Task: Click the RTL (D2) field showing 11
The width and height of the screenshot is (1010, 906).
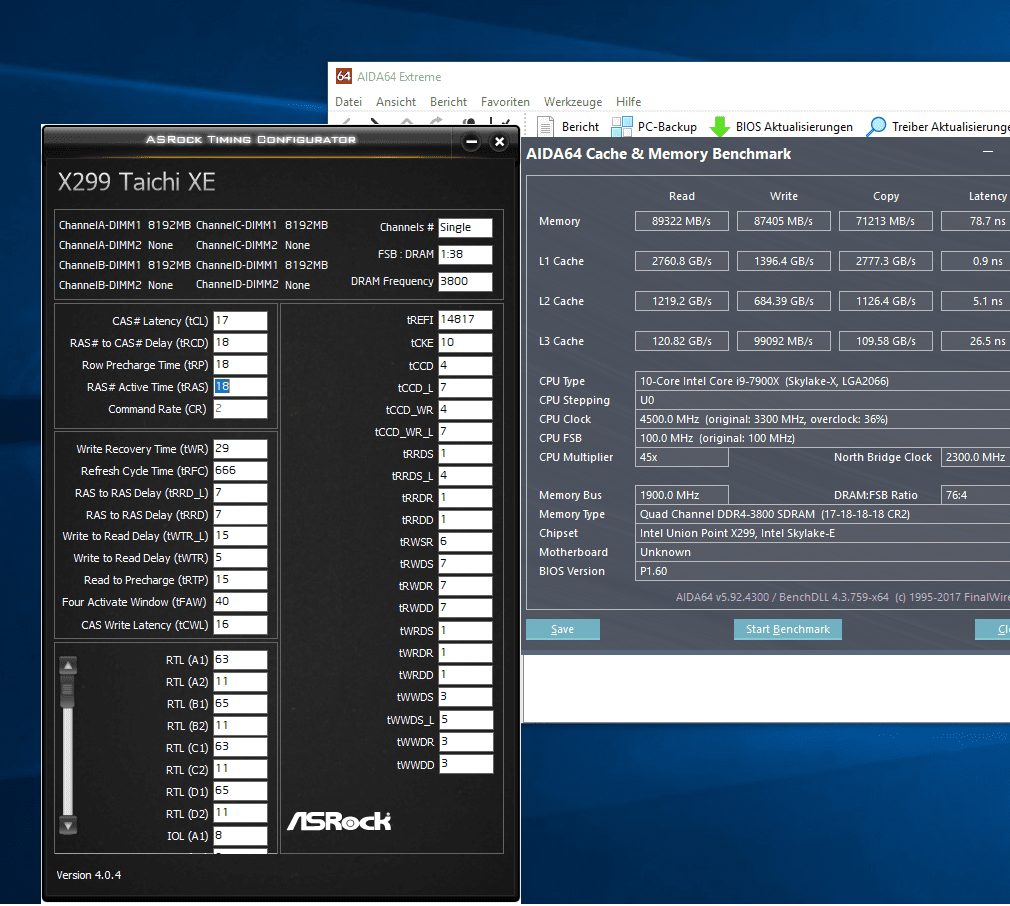Action: [x=240, y=813]
